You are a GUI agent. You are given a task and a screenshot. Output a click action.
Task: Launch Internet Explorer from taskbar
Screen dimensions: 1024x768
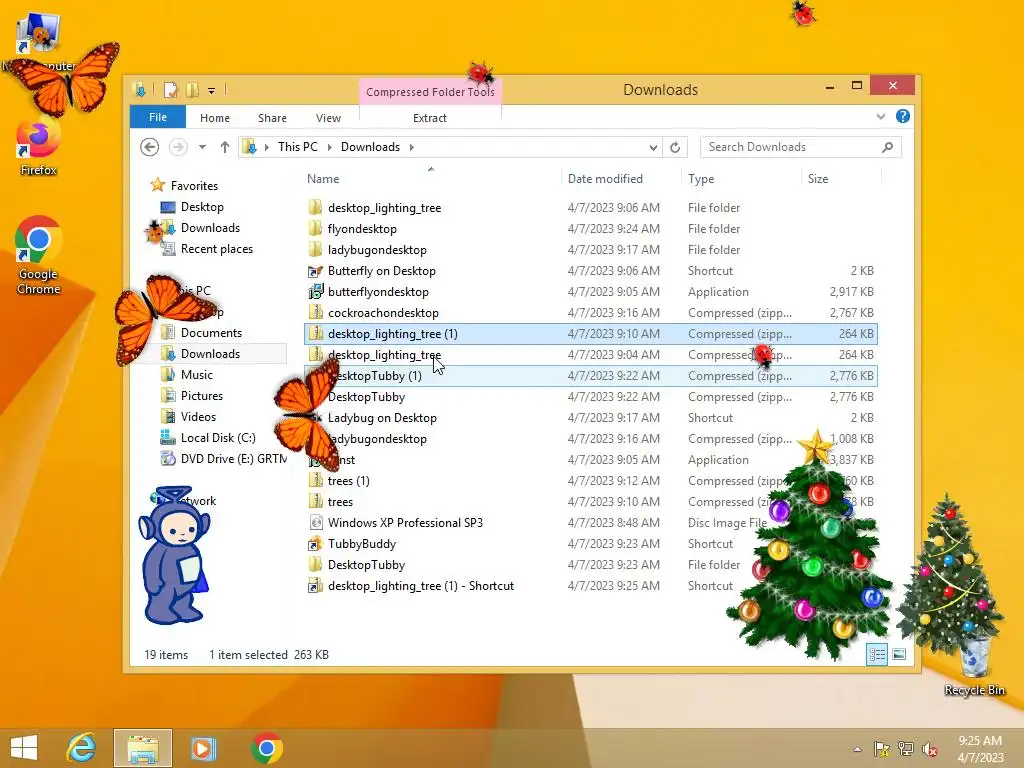coord(82,748)
